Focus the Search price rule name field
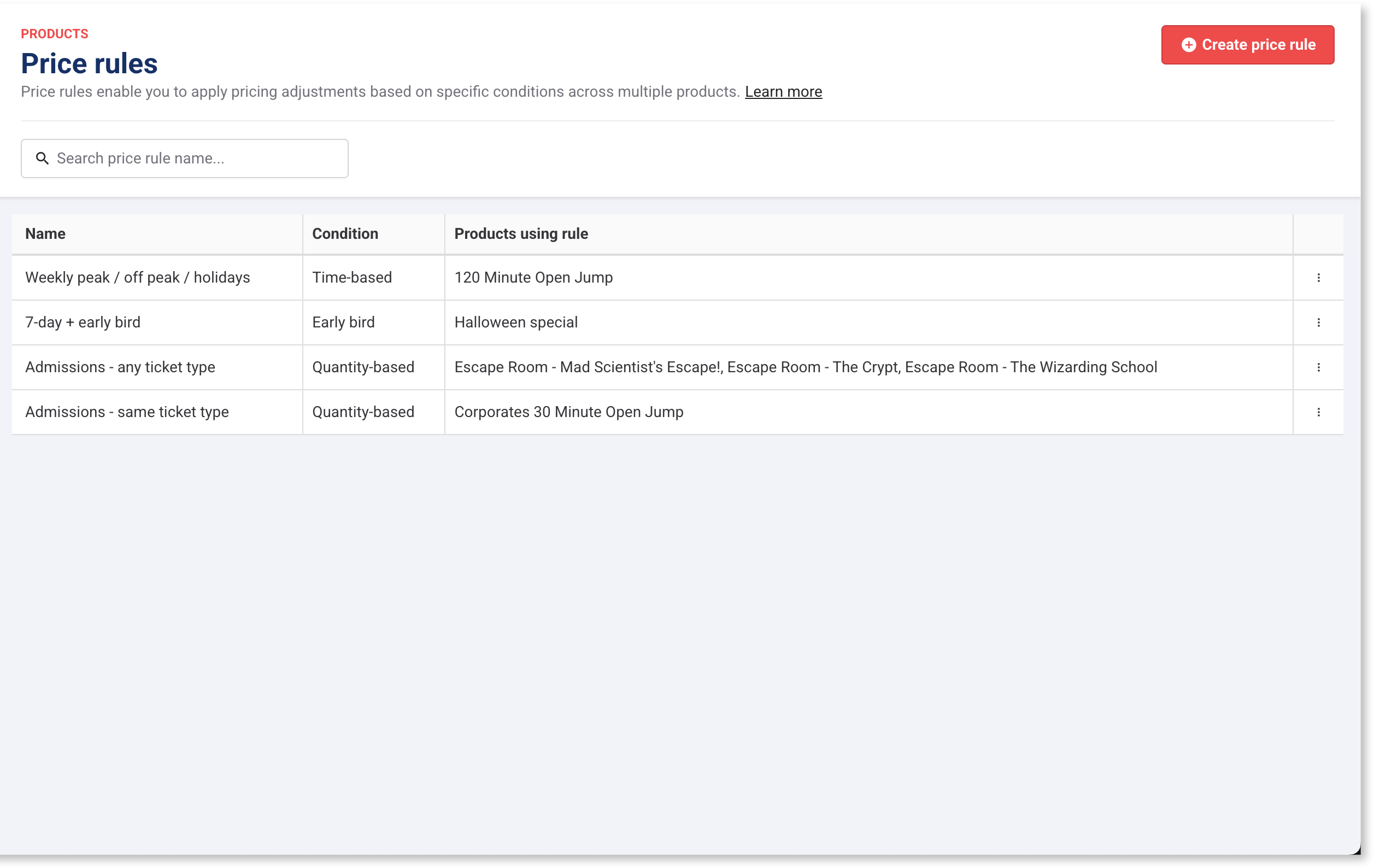This screenshot has width=1374, height=868. pyautogui.click(x=194, y=158)
